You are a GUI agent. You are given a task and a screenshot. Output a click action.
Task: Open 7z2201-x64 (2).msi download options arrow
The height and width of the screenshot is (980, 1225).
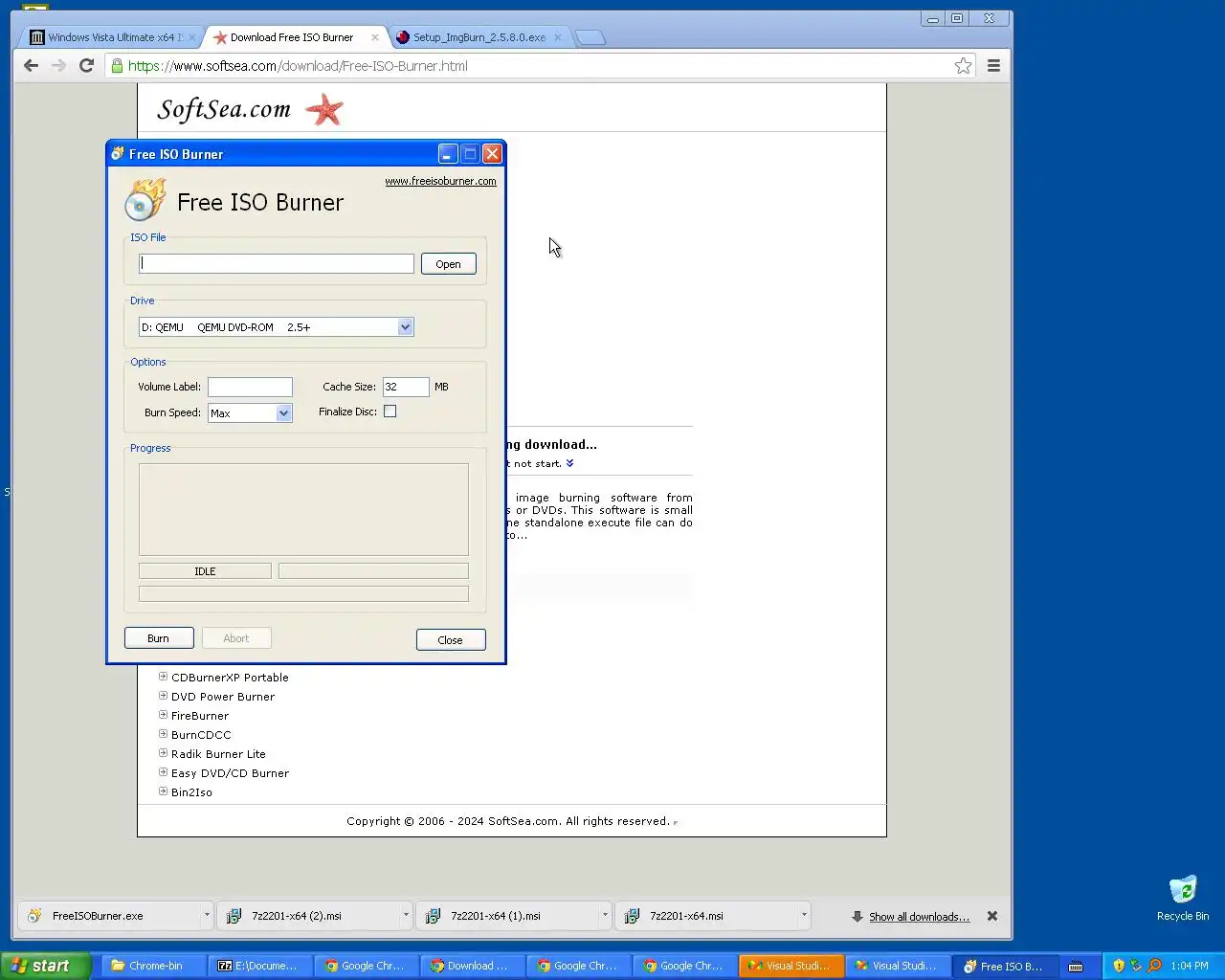coord(406,915)
